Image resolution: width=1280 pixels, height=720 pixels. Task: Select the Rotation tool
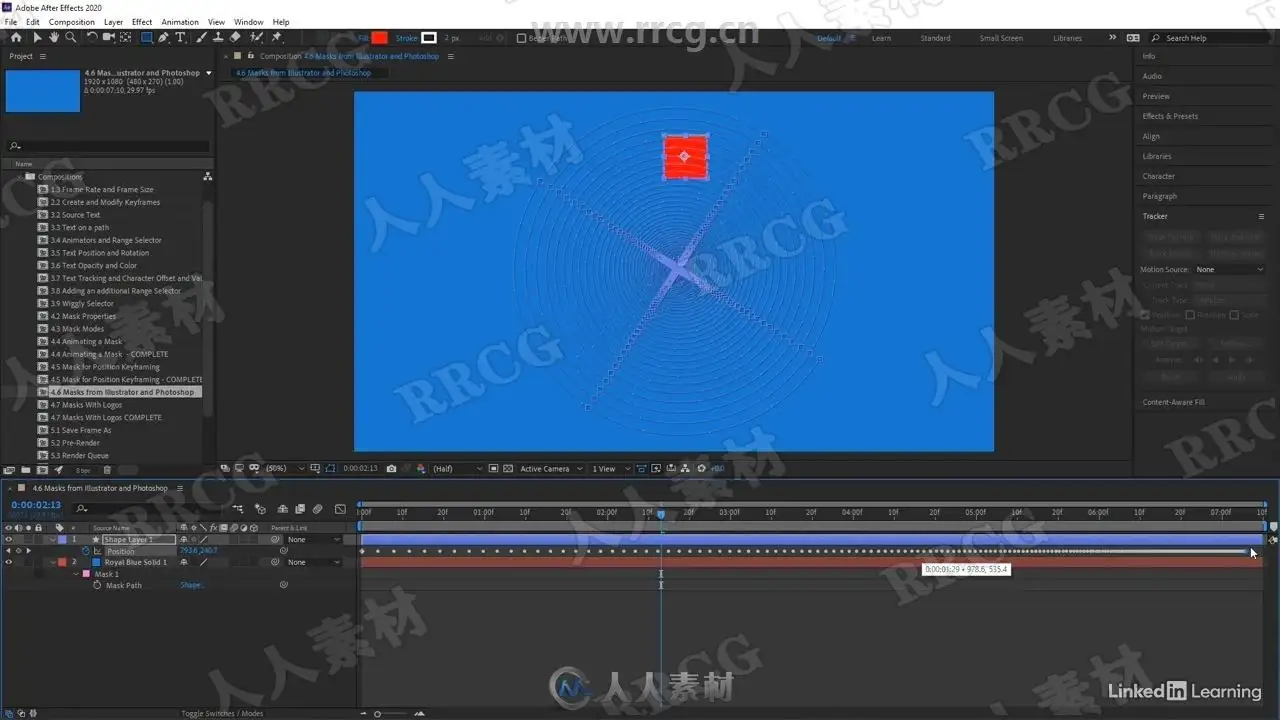(92, 38)
